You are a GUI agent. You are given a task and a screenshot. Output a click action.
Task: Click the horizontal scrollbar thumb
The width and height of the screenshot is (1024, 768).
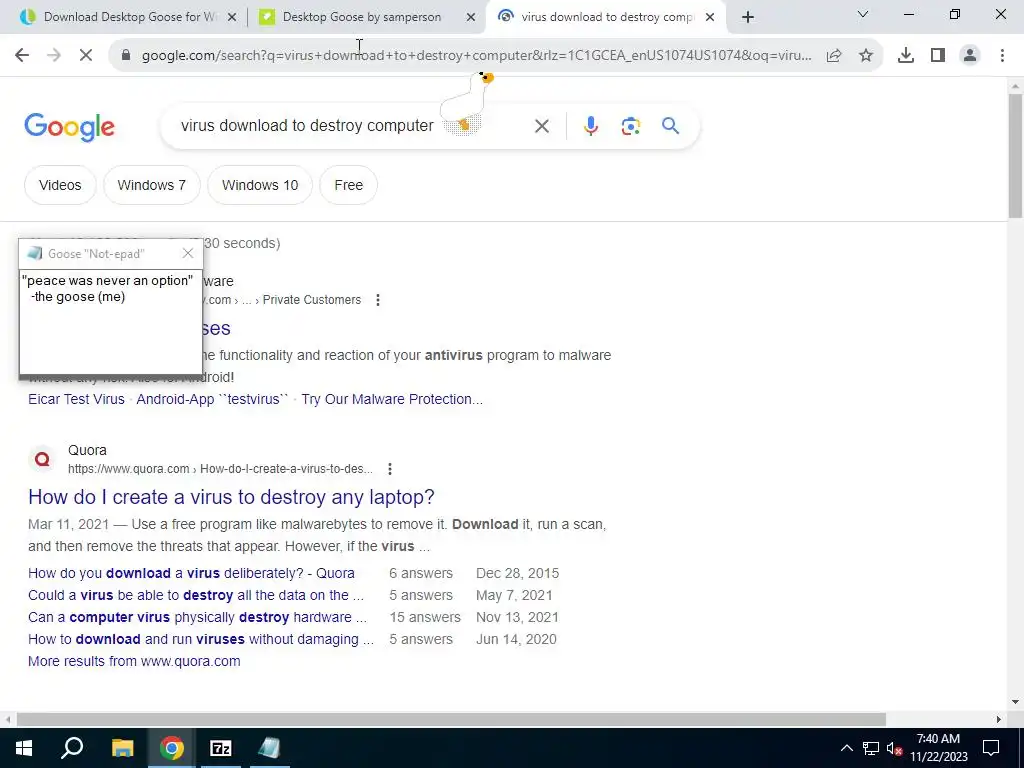(451, 719)
